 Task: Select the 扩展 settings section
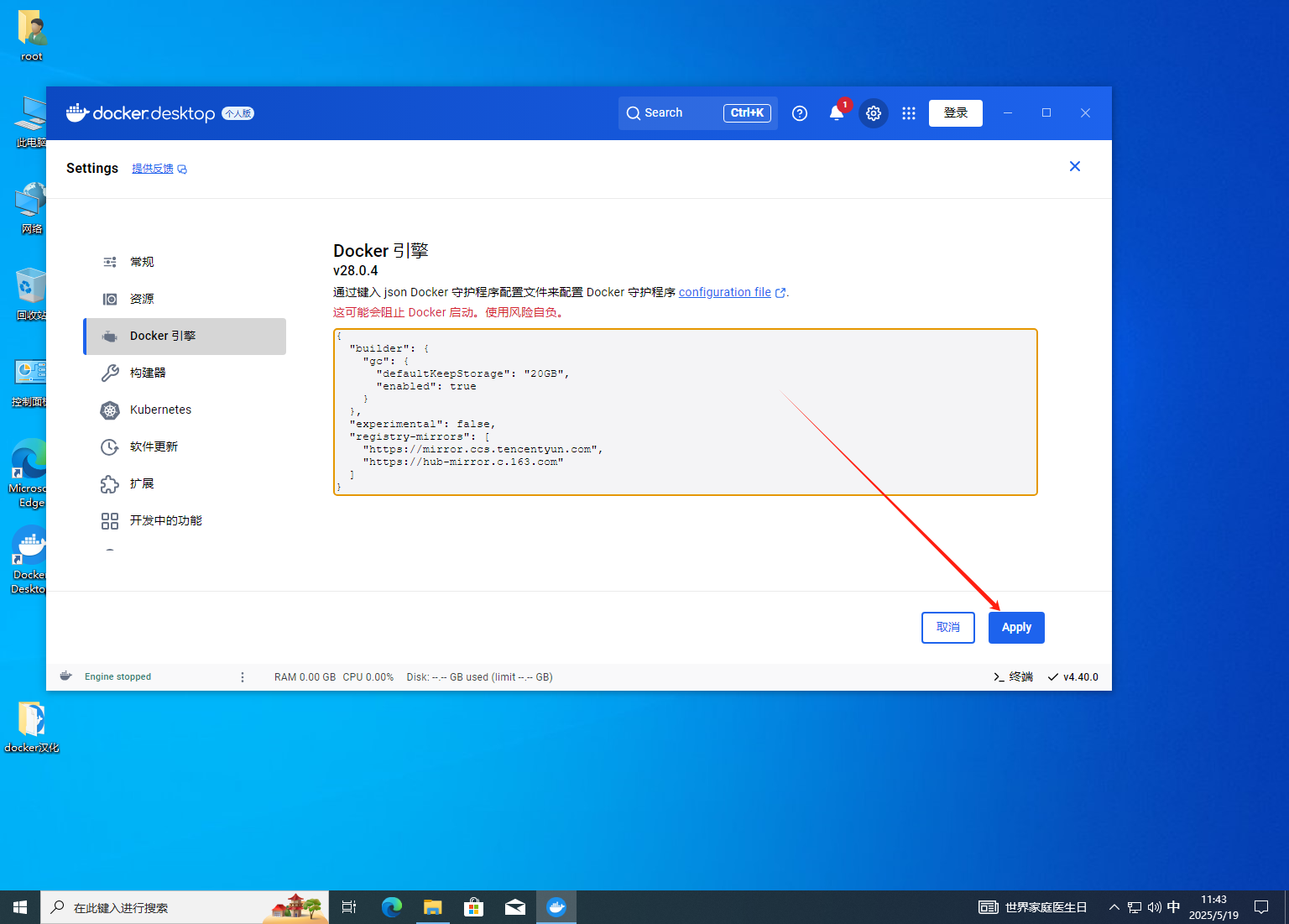pos(185,483)
